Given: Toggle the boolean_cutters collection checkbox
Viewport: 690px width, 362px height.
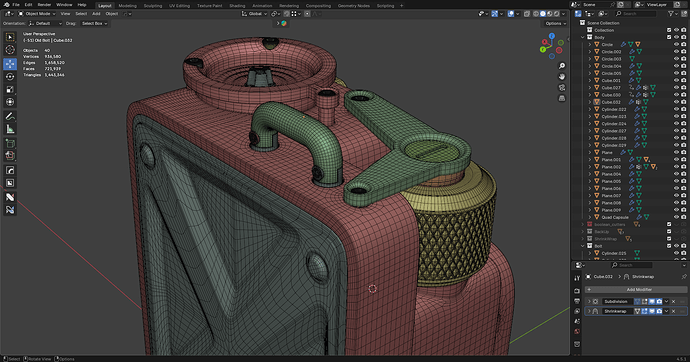Looking at the screenshot, I should 669,224.
